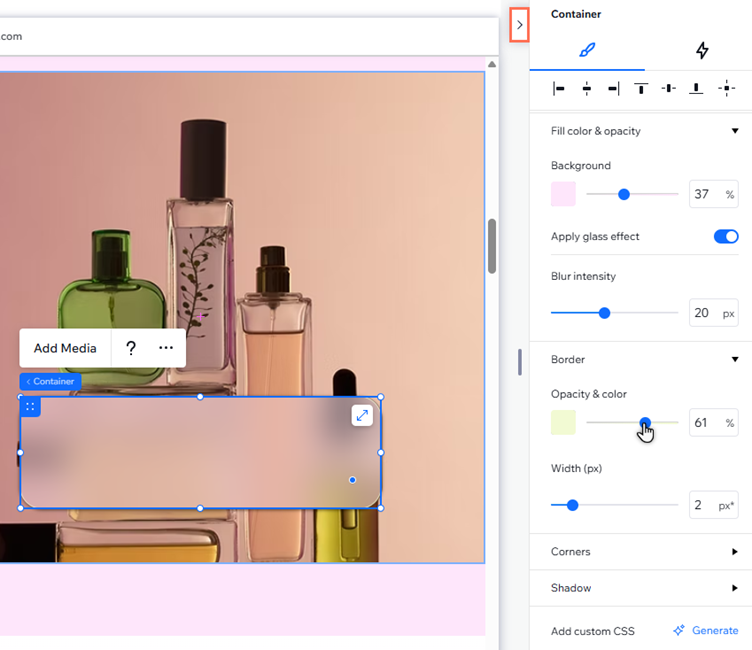The image size is (752, 650).
Task: Open the Design tab with brush icon
Action: click(587, 50)
